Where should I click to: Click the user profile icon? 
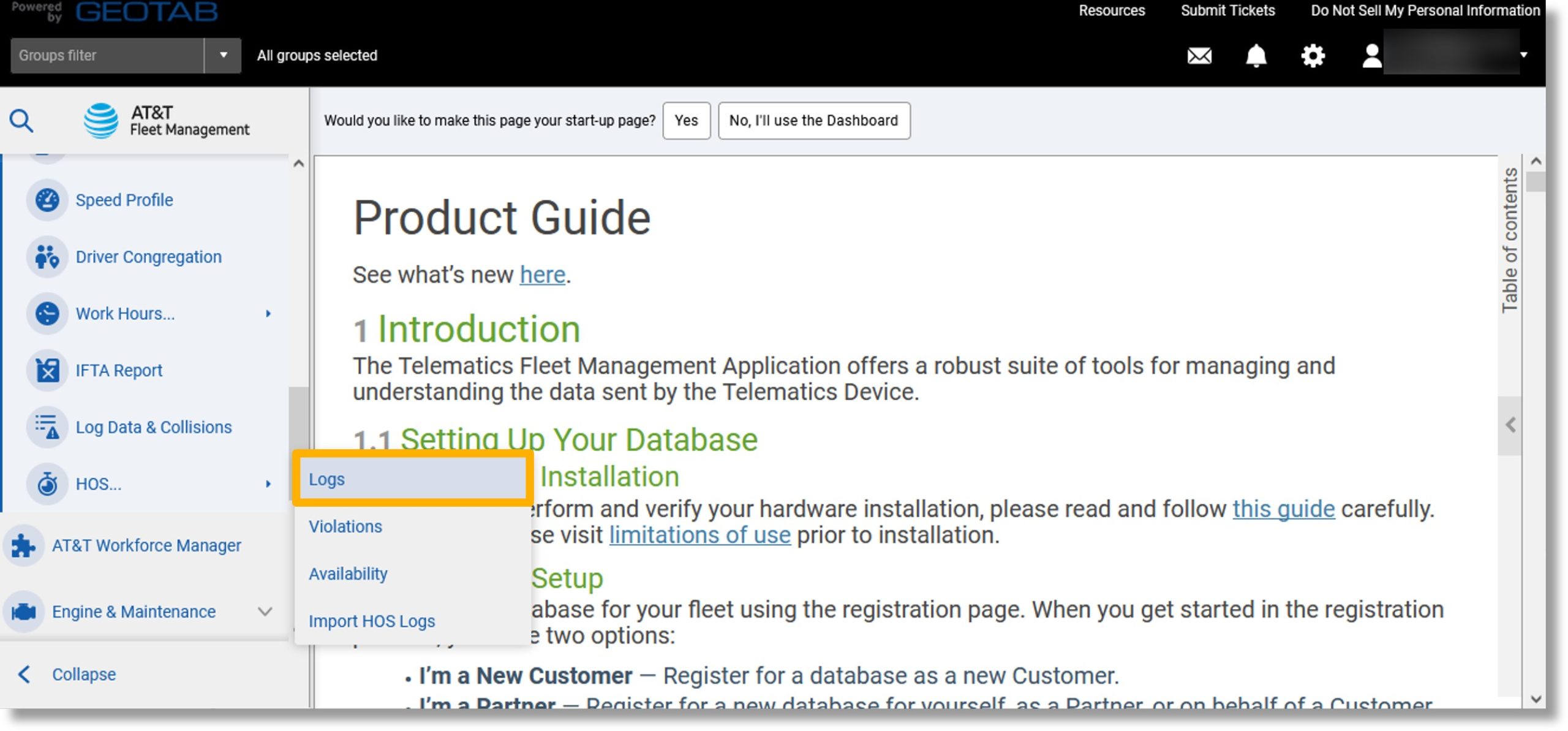point(1372,56)
